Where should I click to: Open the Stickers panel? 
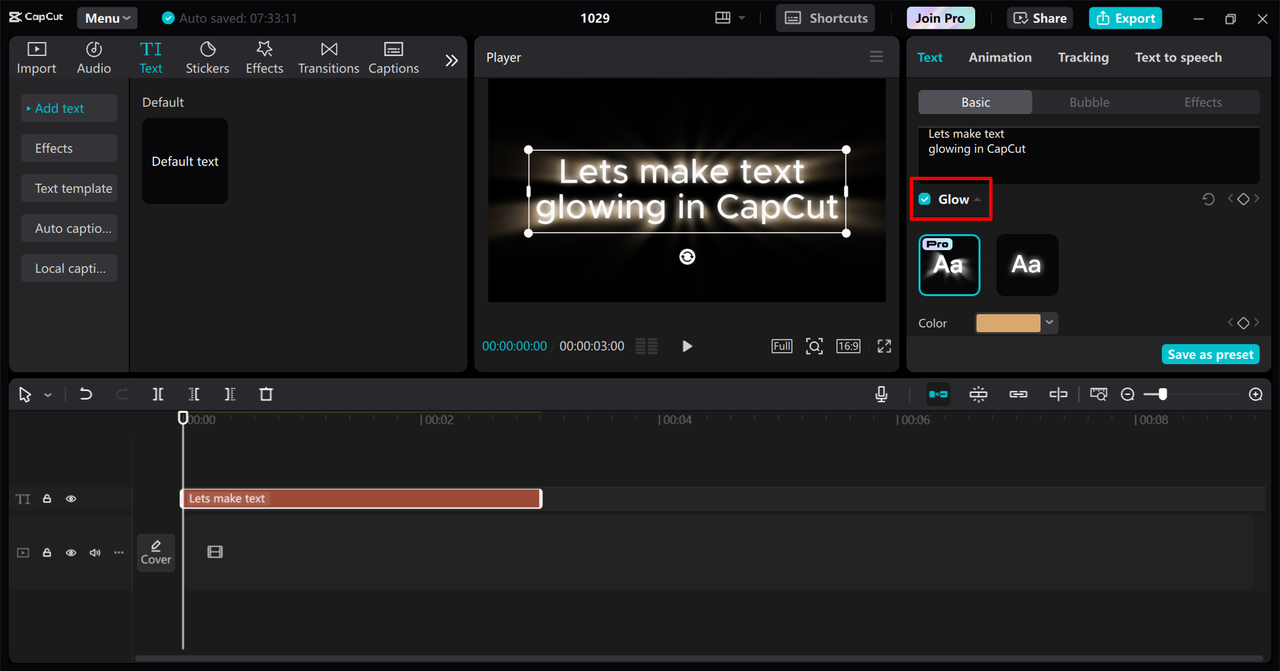[207, 58]
